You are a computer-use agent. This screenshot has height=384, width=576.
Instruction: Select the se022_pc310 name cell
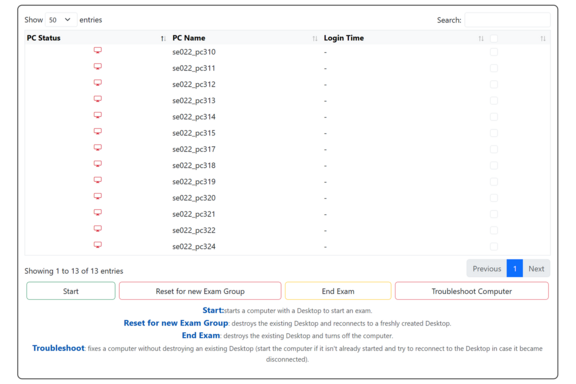click(194, 52)
